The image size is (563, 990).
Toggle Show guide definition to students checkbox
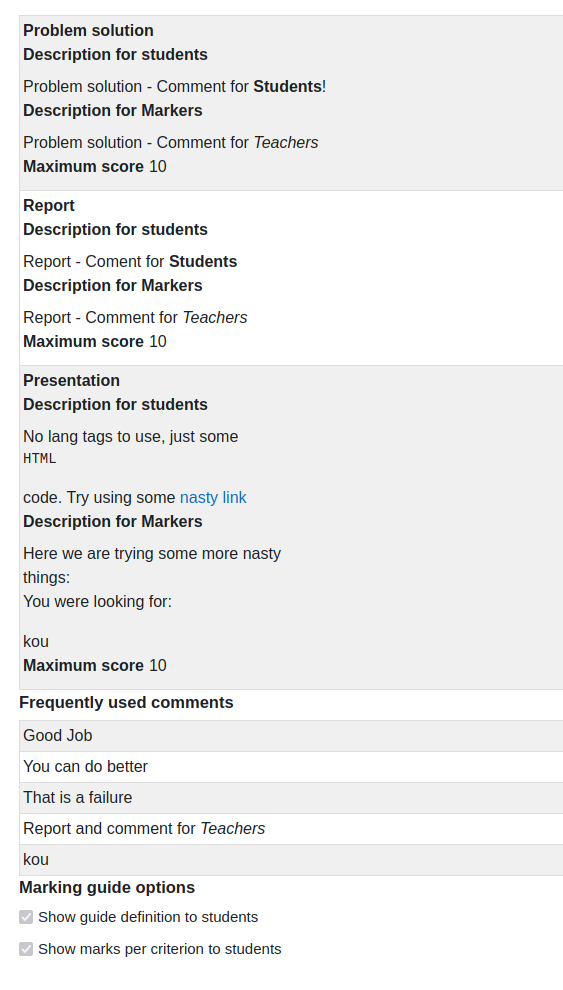click(26, 917)
